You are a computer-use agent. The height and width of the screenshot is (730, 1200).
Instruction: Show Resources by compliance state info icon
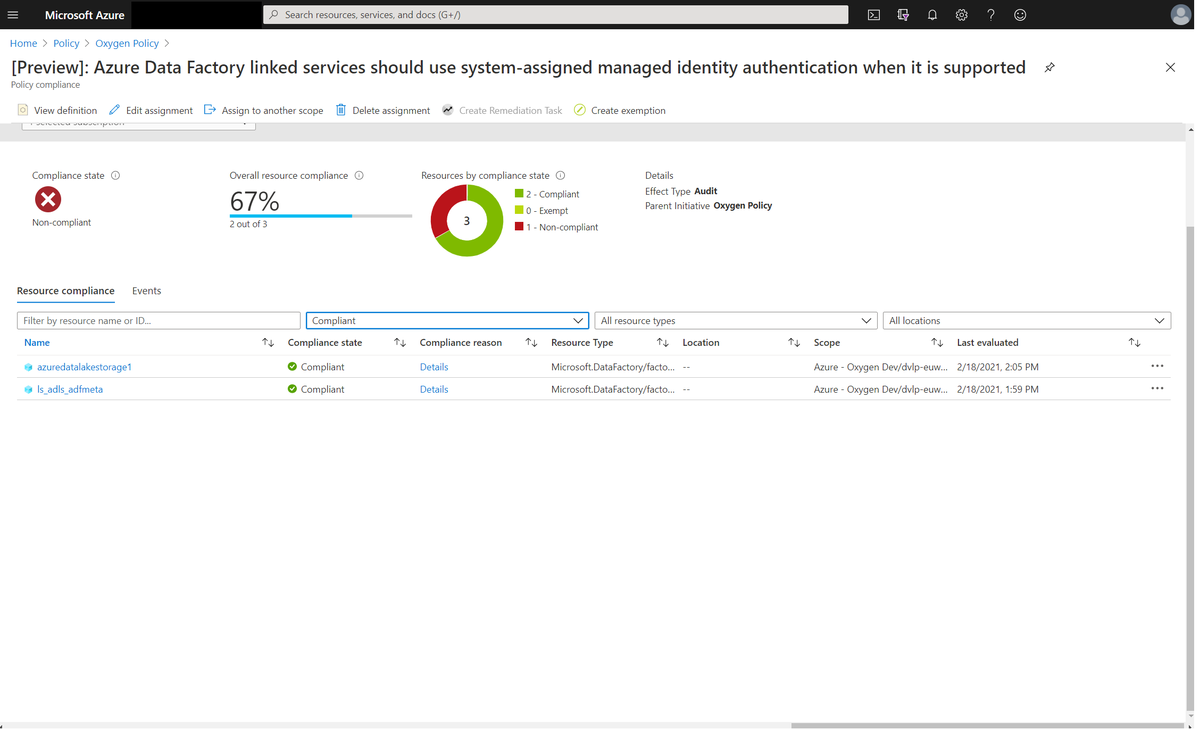[560, 176]
